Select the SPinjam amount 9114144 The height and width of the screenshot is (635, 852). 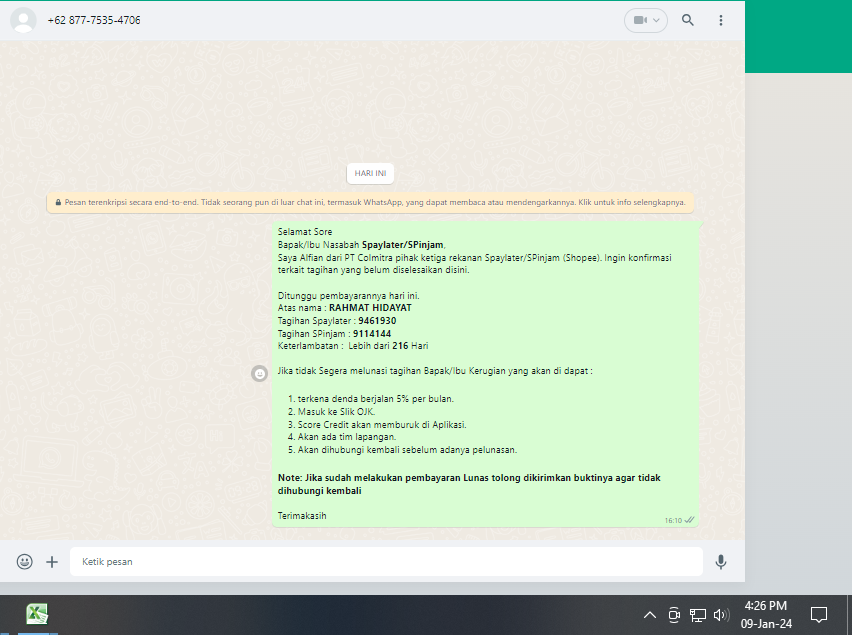pyautogui.click(x=372, y=334)
